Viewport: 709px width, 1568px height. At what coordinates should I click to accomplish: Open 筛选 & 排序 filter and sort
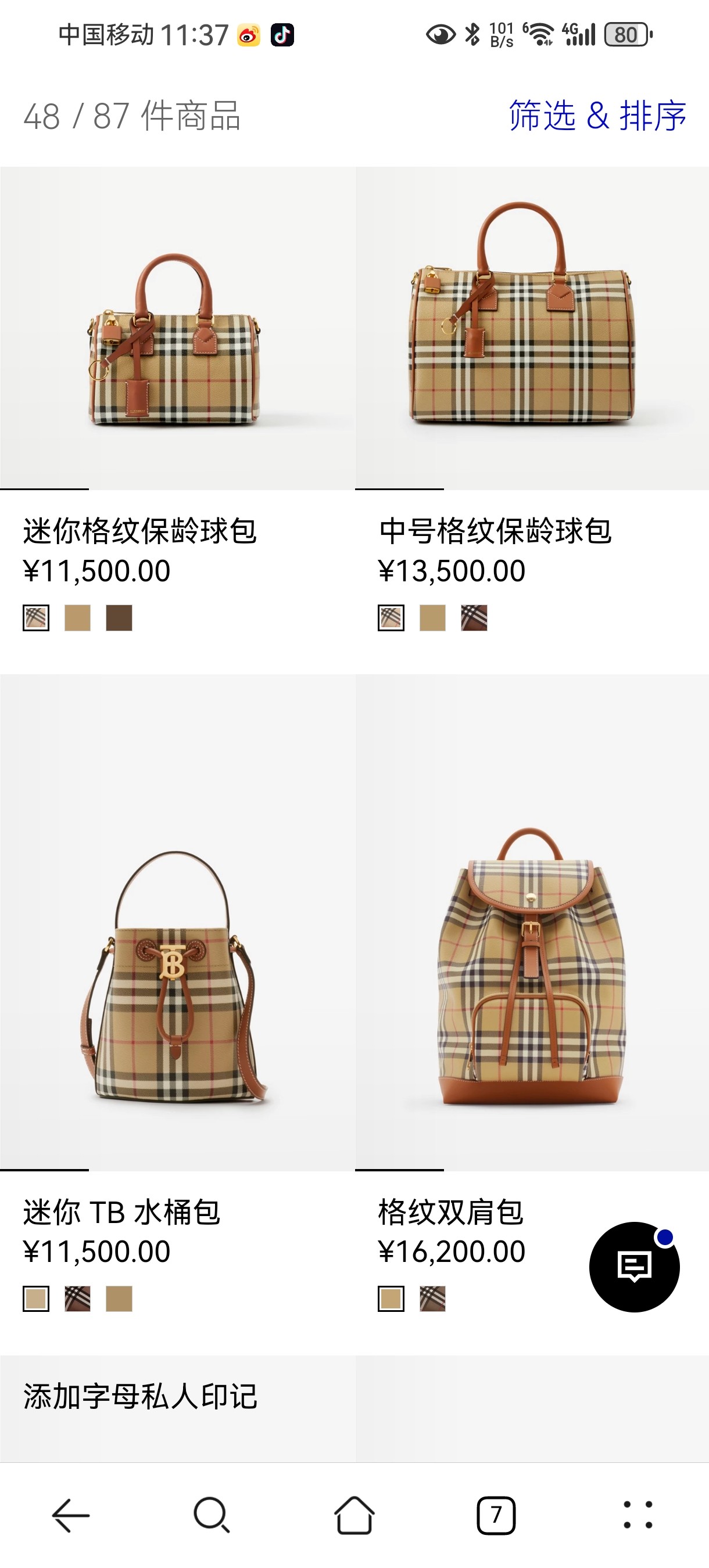[597, 116]
